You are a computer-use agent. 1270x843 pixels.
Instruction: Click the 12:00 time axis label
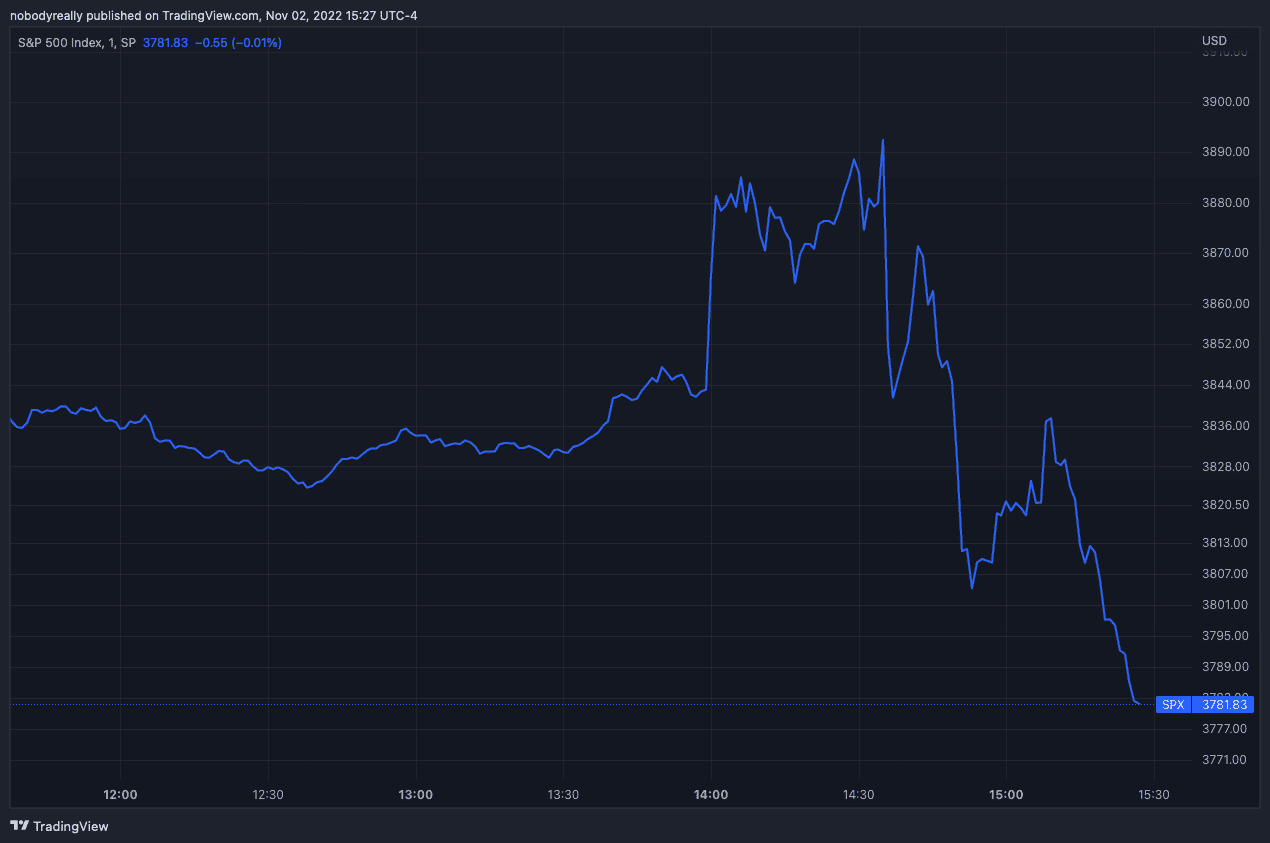pos(120,795)
